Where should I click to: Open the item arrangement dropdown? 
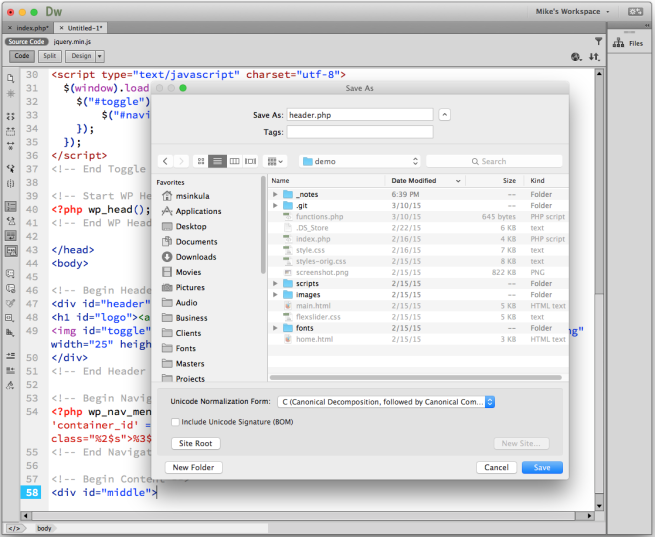click(275, 161)
